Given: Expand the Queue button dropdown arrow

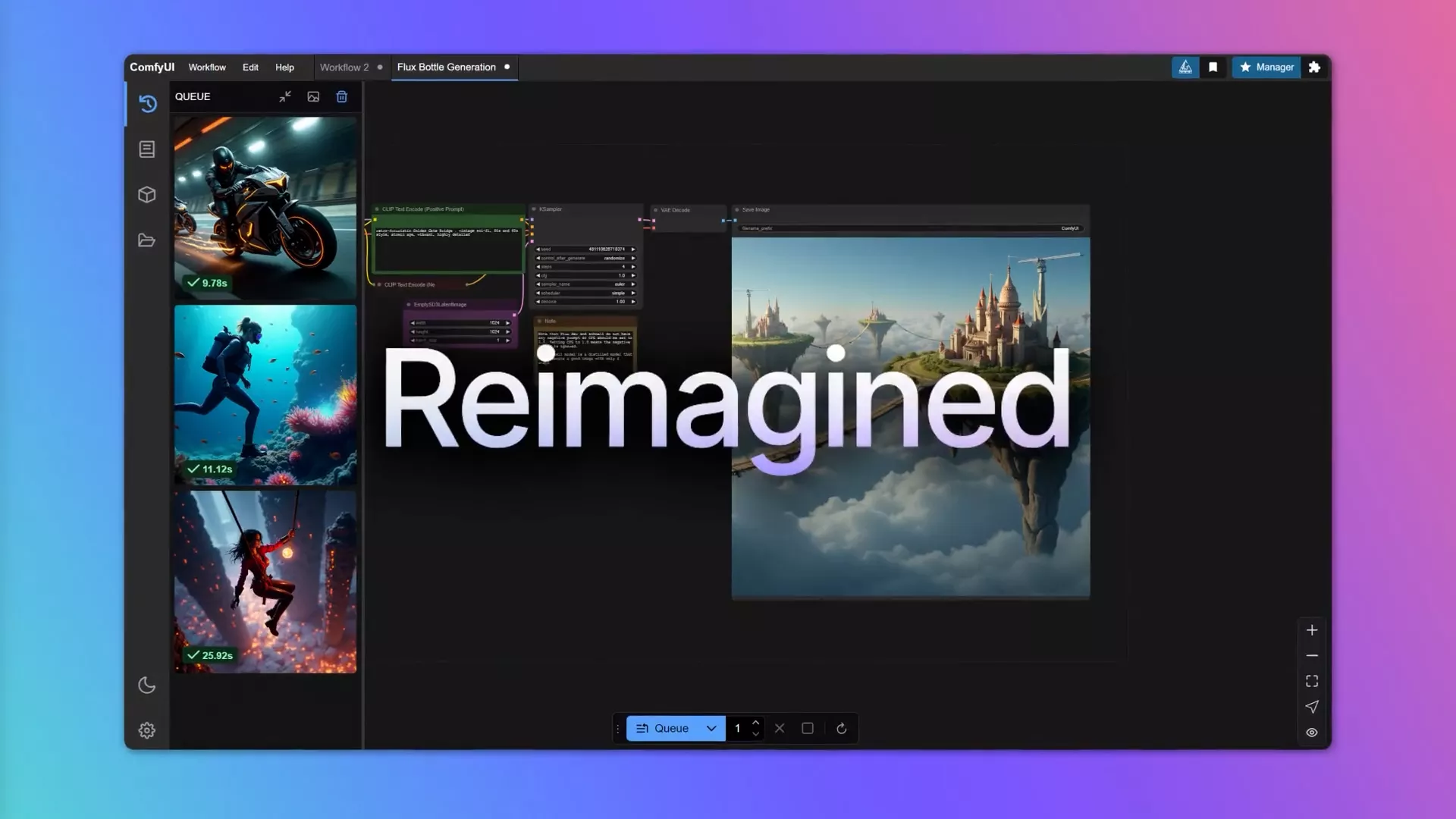Looking at the screenshot, I should point(711,729).
